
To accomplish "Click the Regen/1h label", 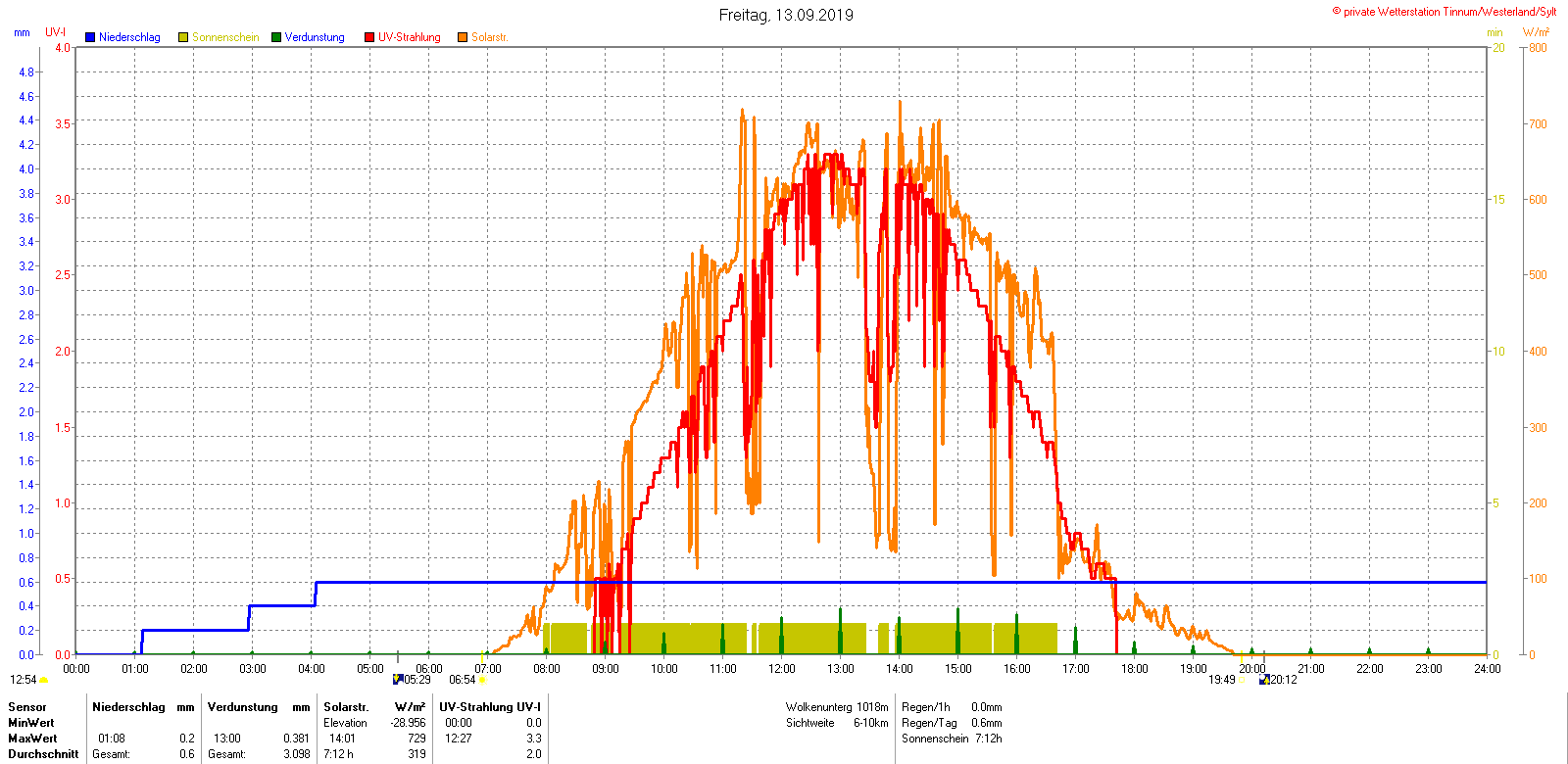I will point(926,707).
